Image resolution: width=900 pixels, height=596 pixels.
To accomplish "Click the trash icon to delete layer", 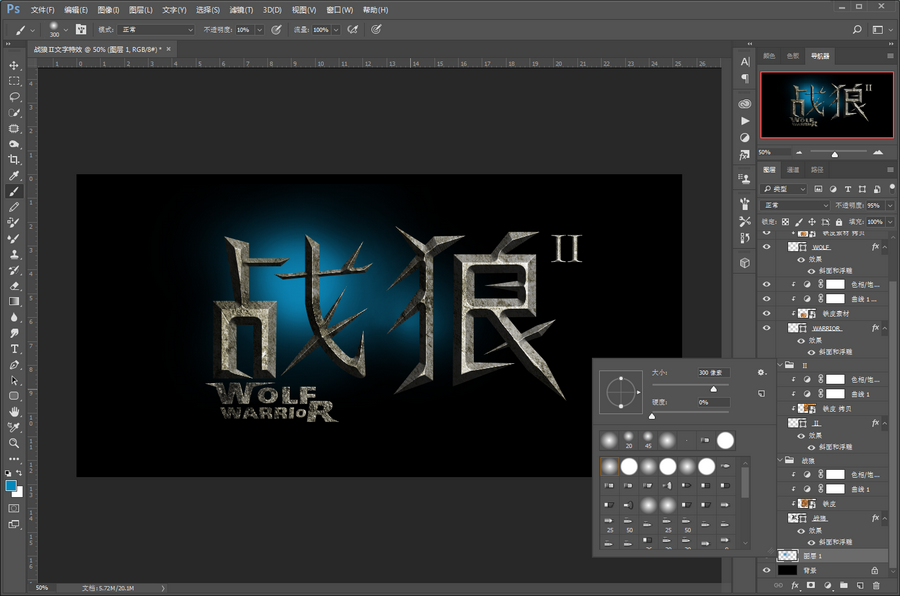I will tap(876, 584).
